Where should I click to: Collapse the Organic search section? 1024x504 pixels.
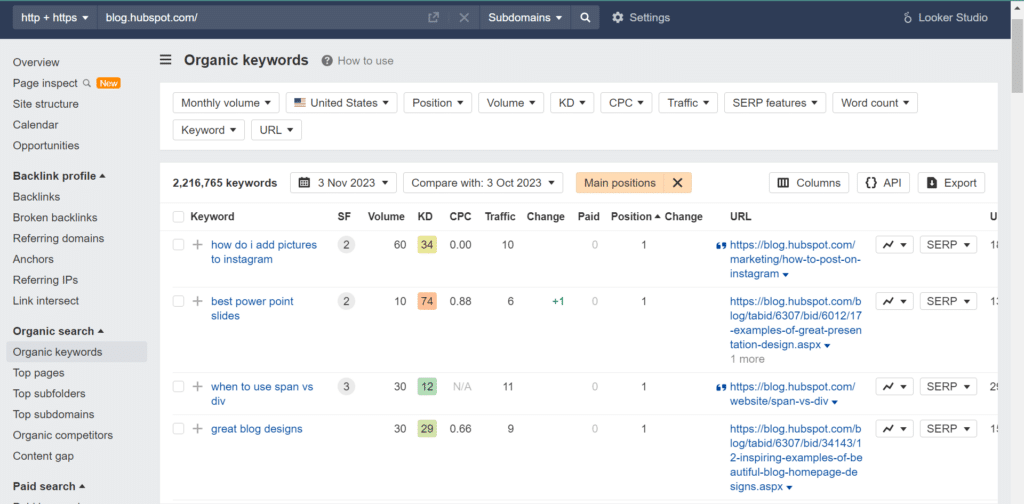coord(58,331)
